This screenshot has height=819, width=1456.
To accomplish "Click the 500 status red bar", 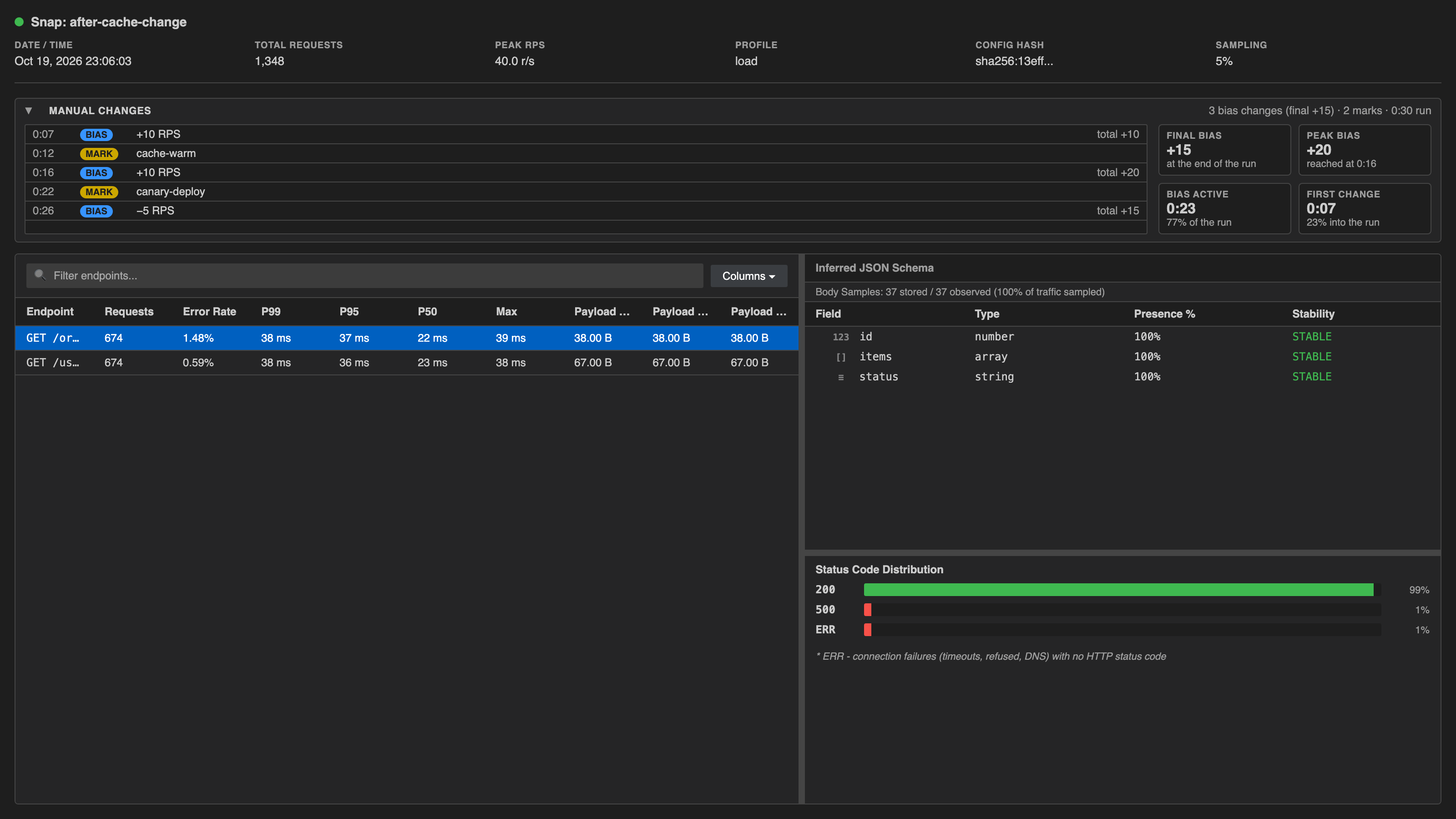I will click(867, 610).
